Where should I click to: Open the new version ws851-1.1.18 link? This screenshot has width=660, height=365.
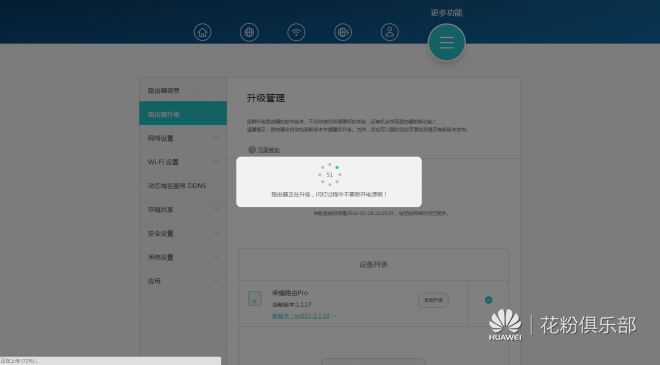pos(301,316)
